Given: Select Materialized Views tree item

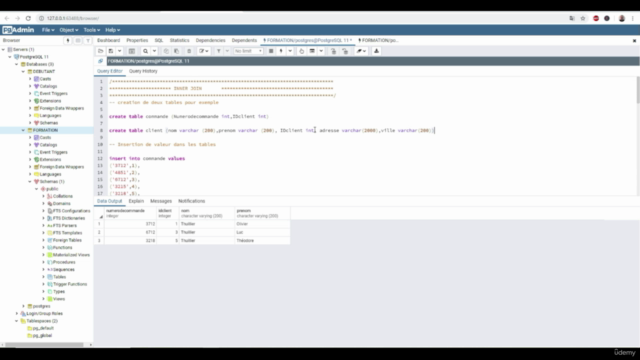Looking at the screenshot, I should pos(71,255).
